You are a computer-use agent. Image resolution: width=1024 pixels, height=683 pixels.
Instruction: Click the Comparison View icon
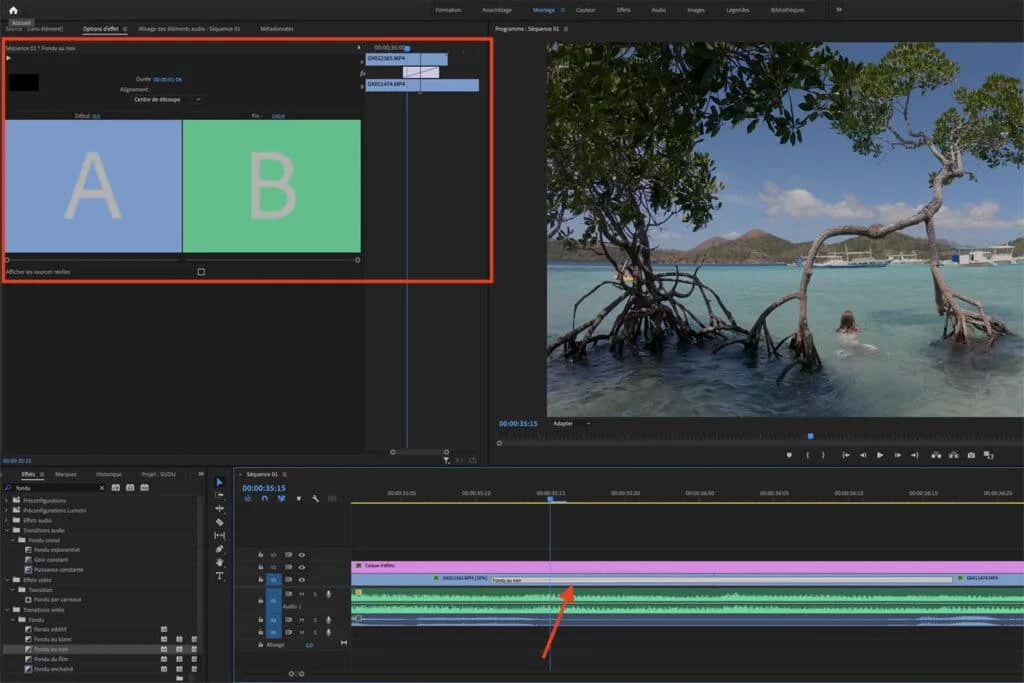point(988,455)
